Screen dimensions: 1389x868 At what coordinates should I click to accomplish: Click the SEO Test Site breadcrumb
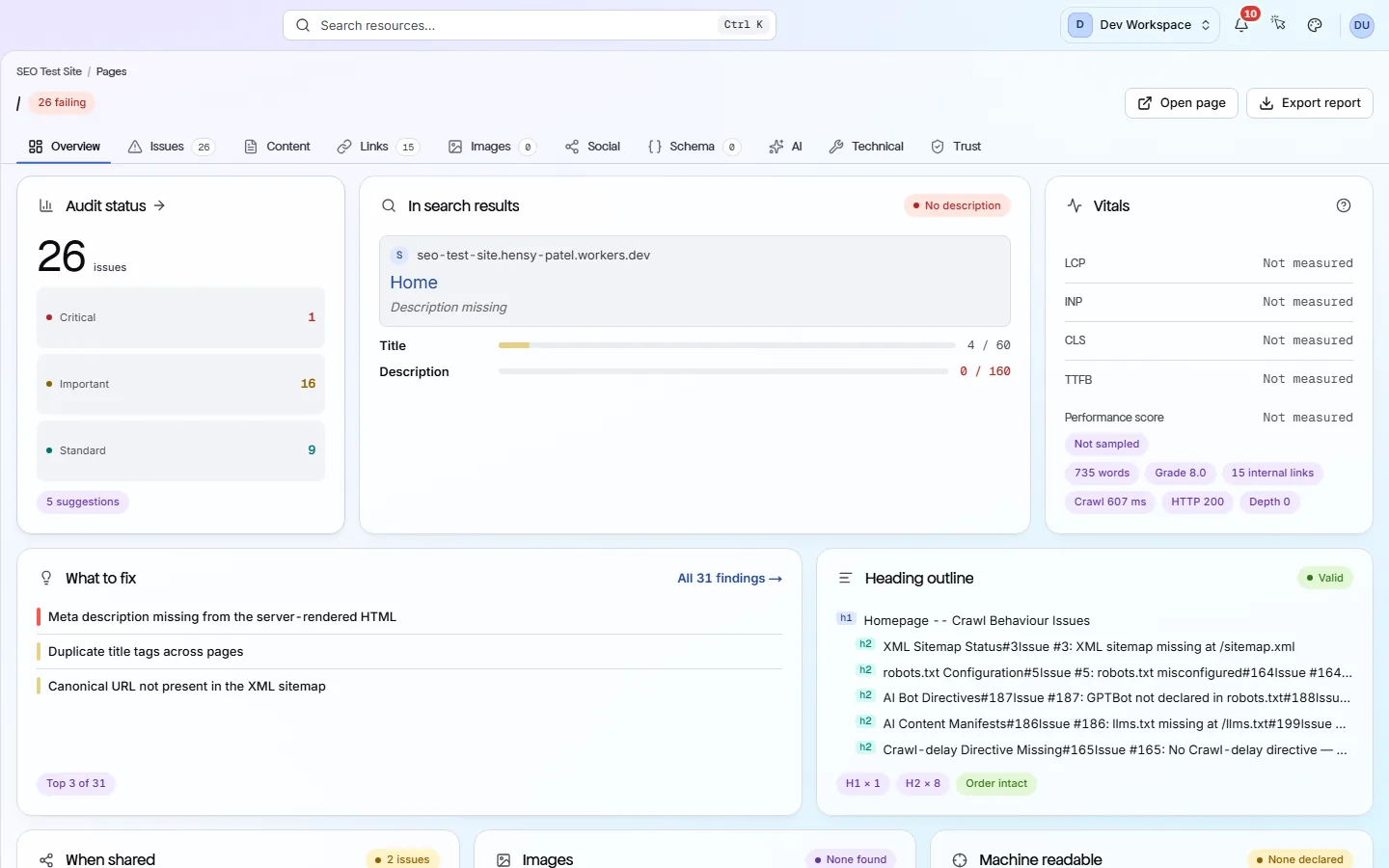pyautogui.click(x=49, y=71)
